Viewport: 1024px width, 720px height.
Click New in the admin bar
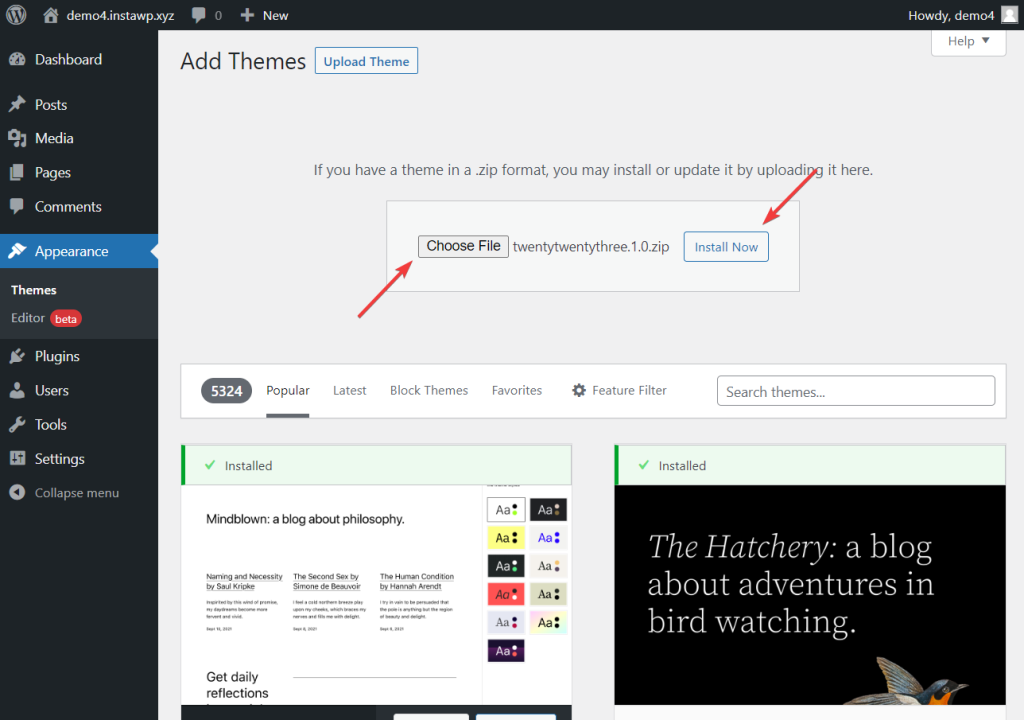[276, 15]
